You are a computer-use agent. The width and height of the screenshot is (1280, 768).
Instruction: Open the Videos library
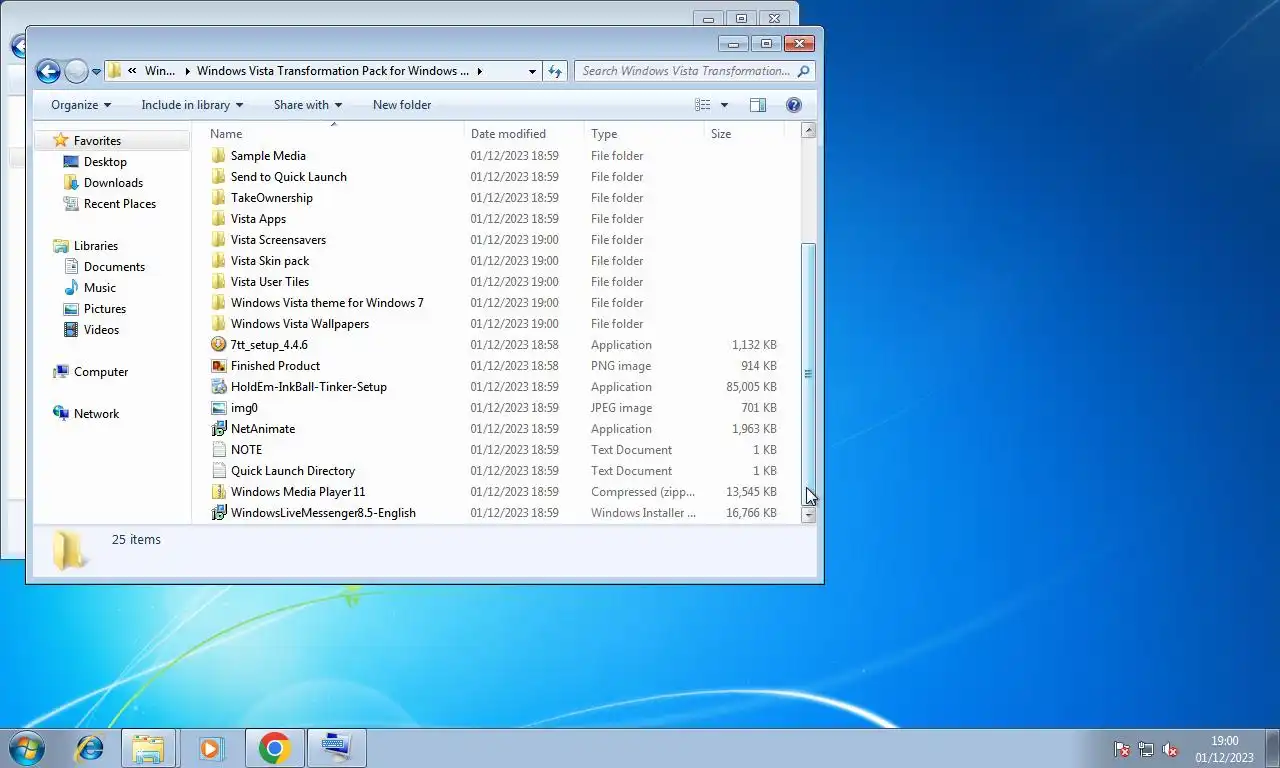101,330
